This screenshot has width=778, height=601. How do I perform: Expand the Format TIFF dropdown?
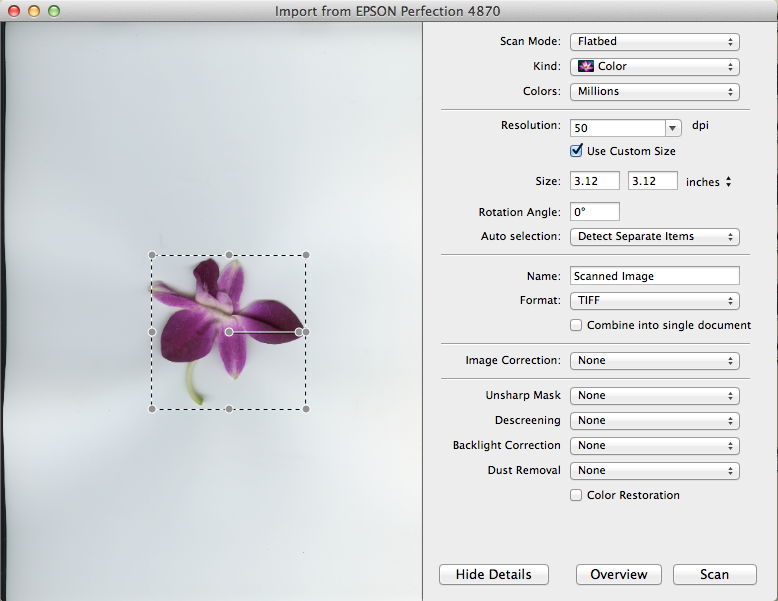tap(654, 300)
